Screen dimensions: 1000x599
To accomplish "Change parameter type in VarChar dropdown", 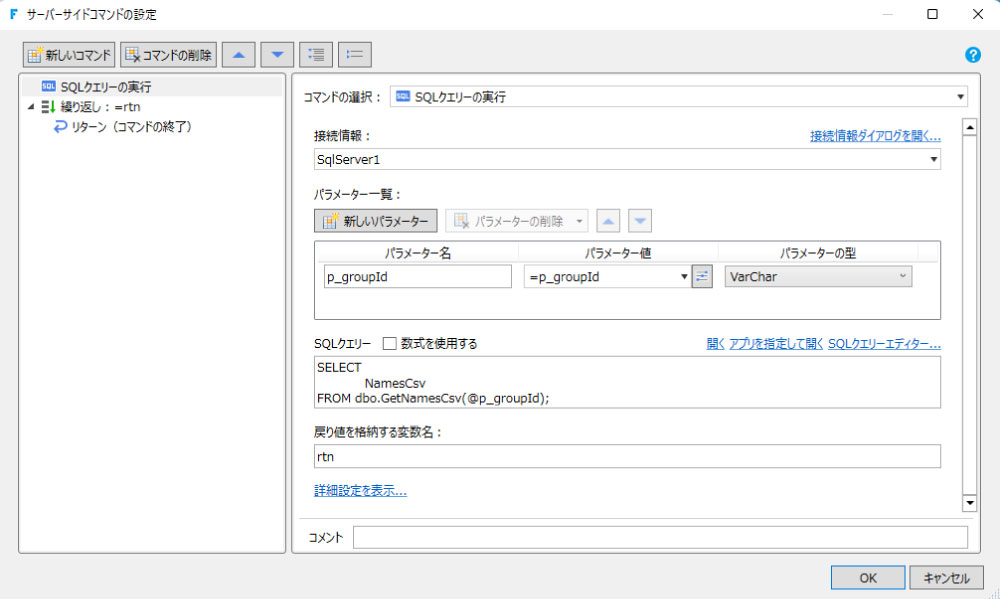I will (902, 276).
